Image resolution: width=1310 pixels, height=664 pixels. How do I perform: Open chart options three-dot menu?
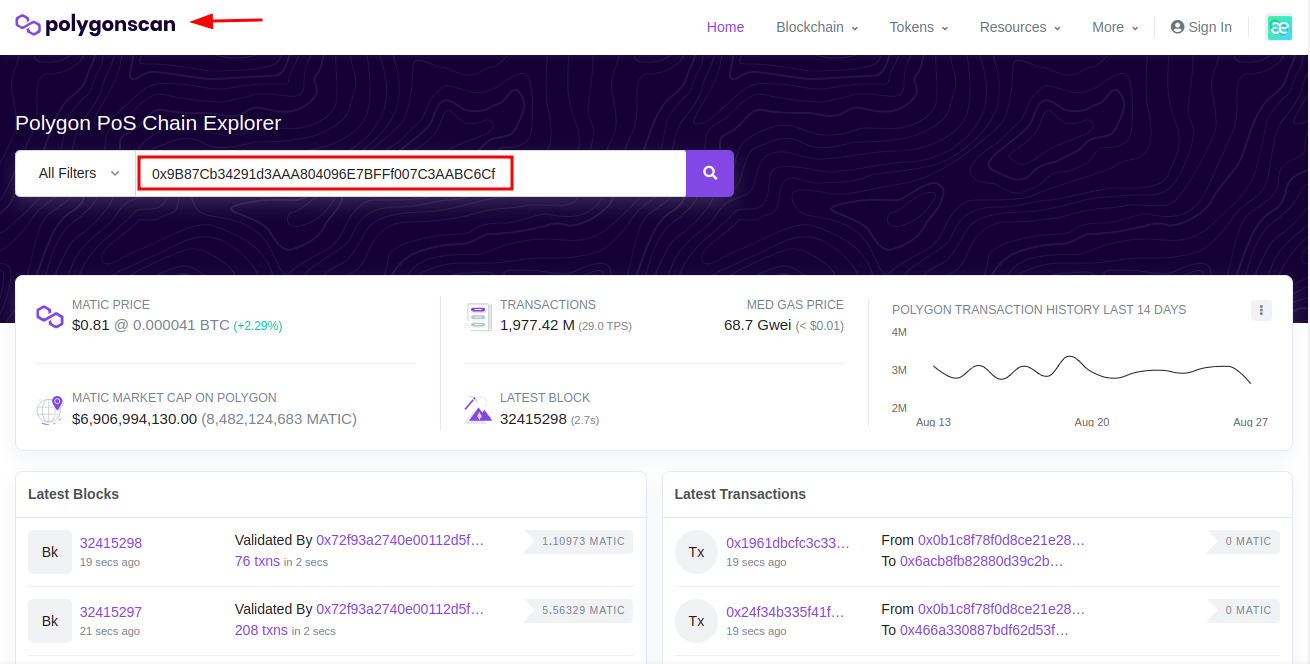tap(1261, 310)
